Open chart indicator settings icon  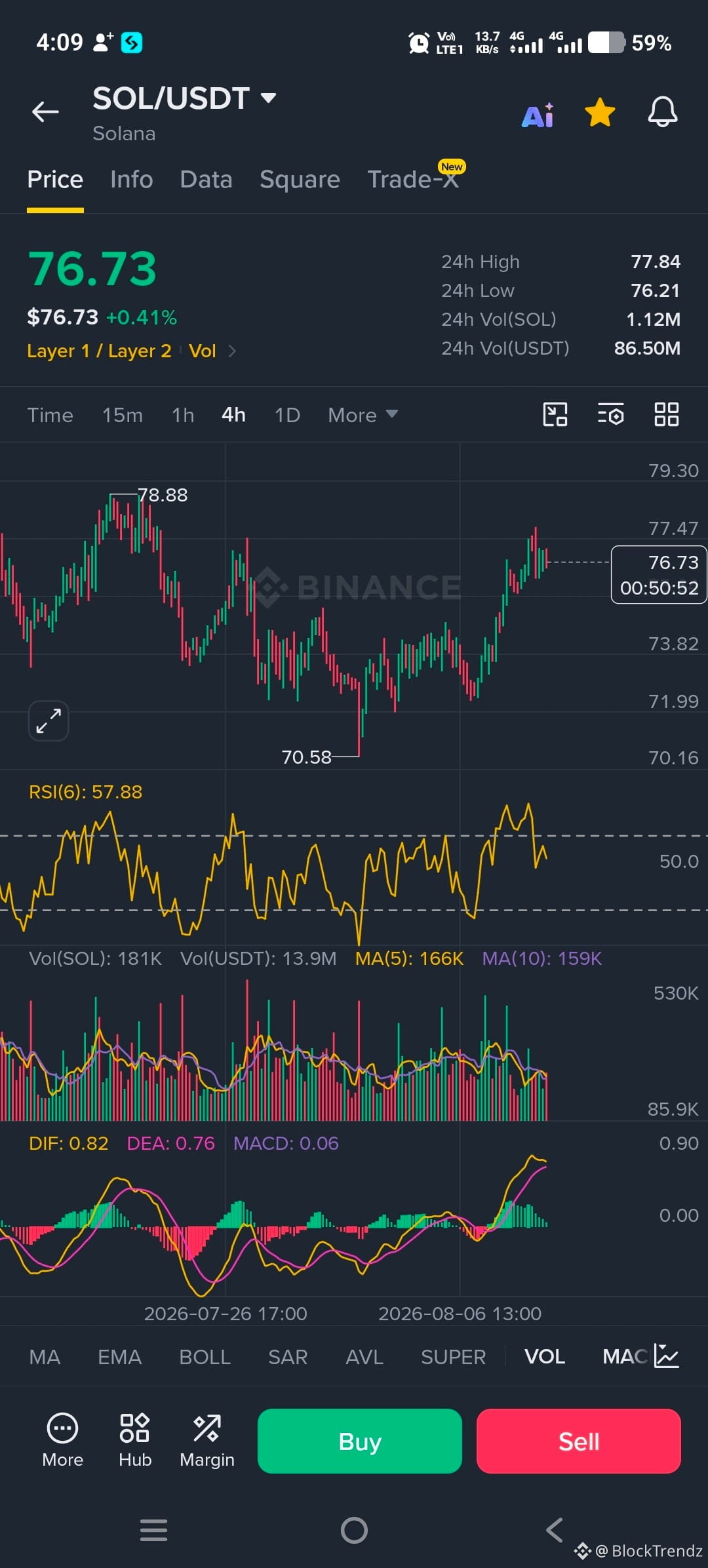point(610,414)
